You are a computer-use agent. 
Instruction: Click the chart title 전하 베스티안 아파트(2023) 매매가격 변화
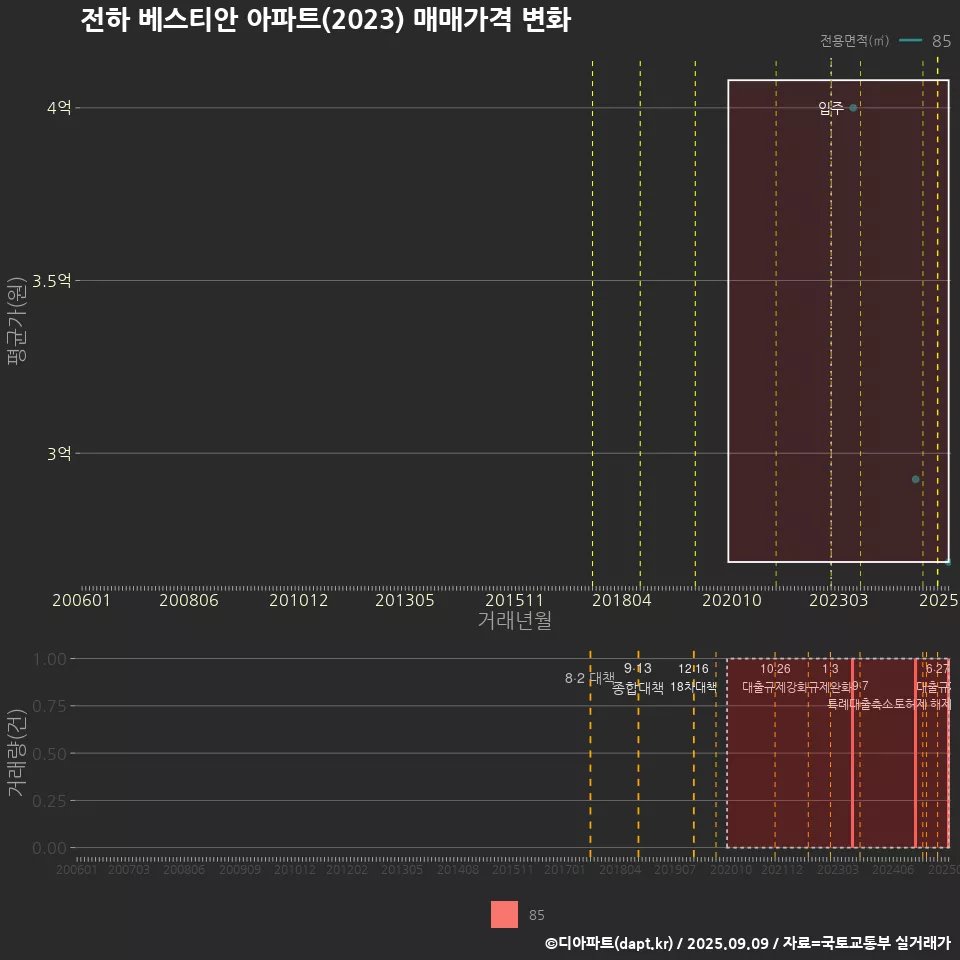point(325,20)
